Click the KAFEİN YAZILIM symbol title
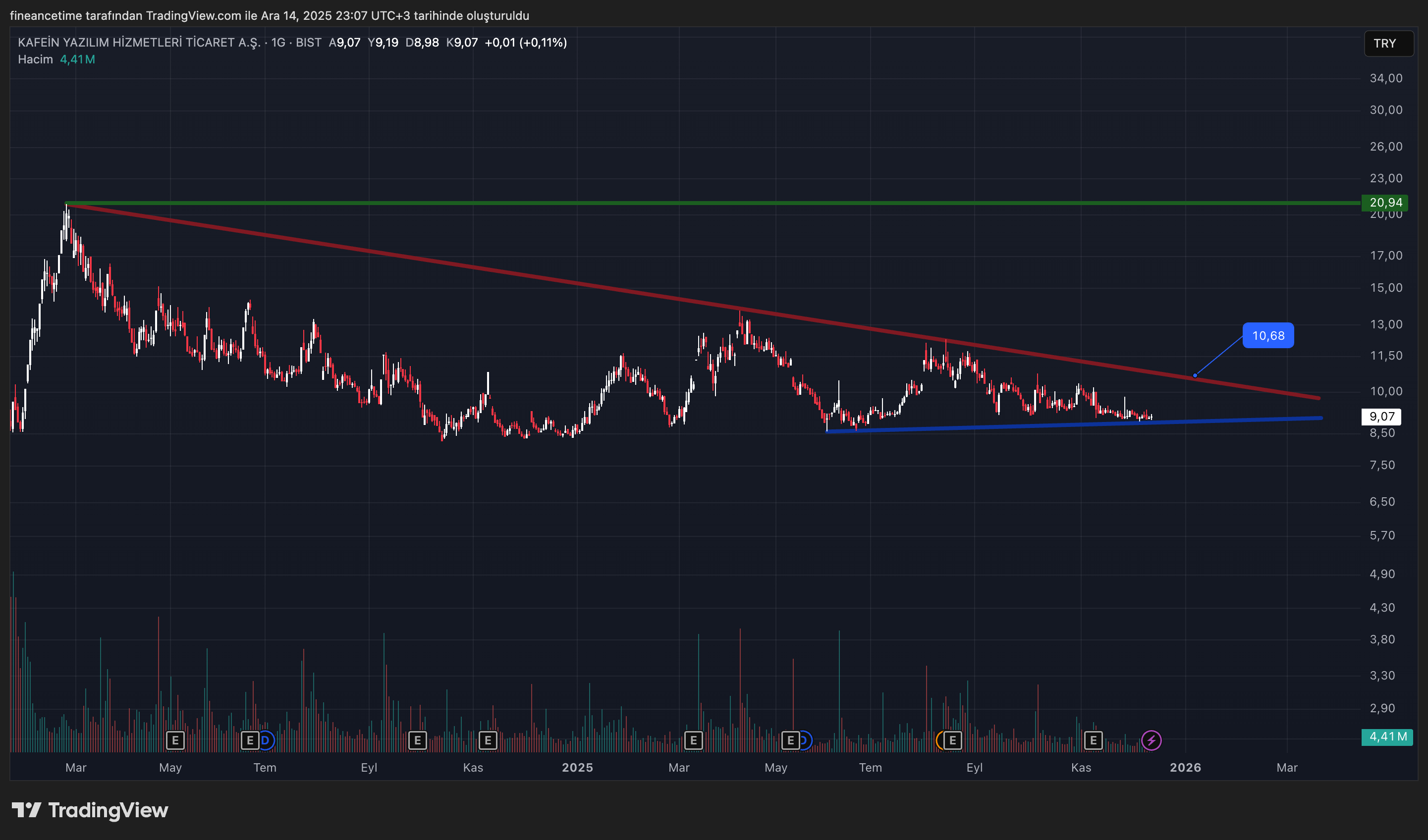 tap(139, 43)
